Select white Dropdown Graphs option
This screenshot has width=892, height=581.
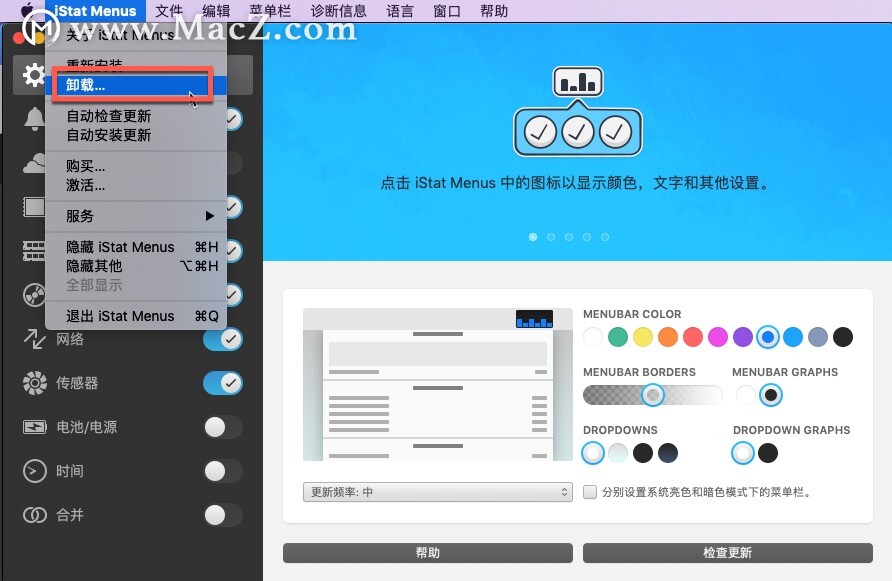(742, 453)
